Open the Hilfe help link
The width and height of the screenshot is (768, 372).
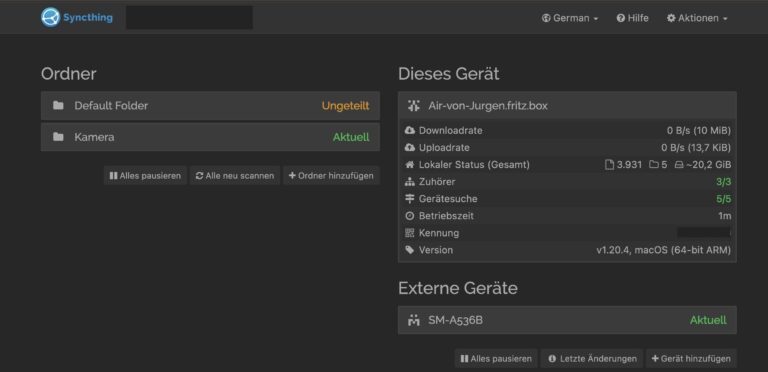click(632, 18)
